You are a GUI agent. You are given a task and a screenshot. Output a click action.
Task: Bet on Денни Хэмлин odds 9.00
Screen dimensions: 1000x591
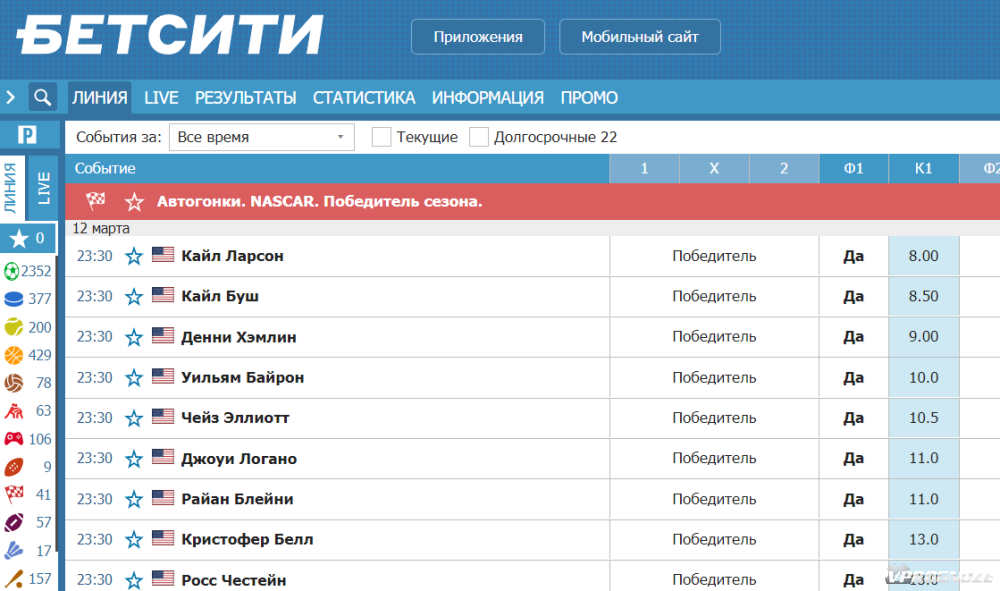(x=923, y=337)
